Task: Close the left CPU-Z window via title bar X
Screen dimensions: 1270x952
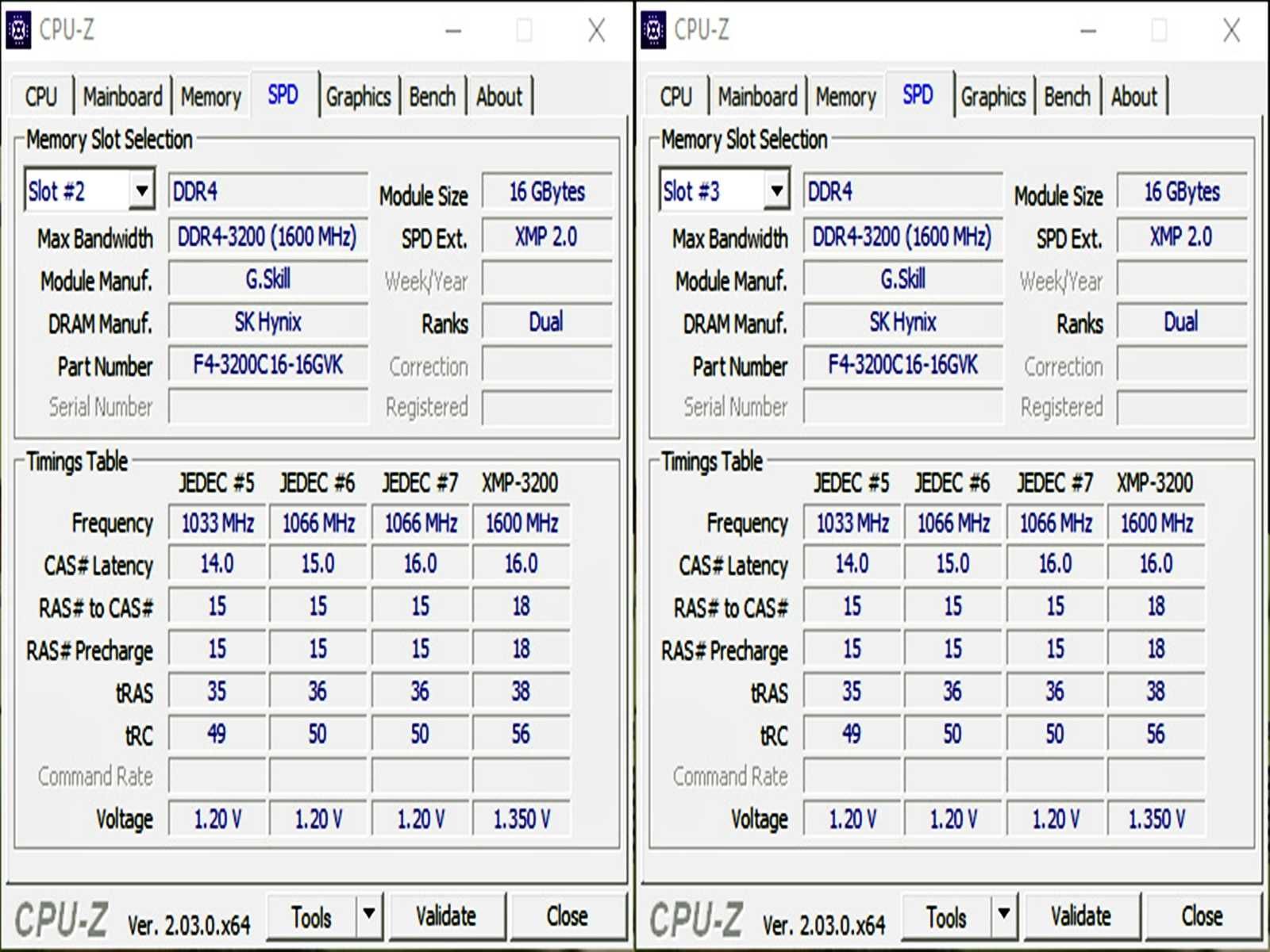Action: point(597,31)
